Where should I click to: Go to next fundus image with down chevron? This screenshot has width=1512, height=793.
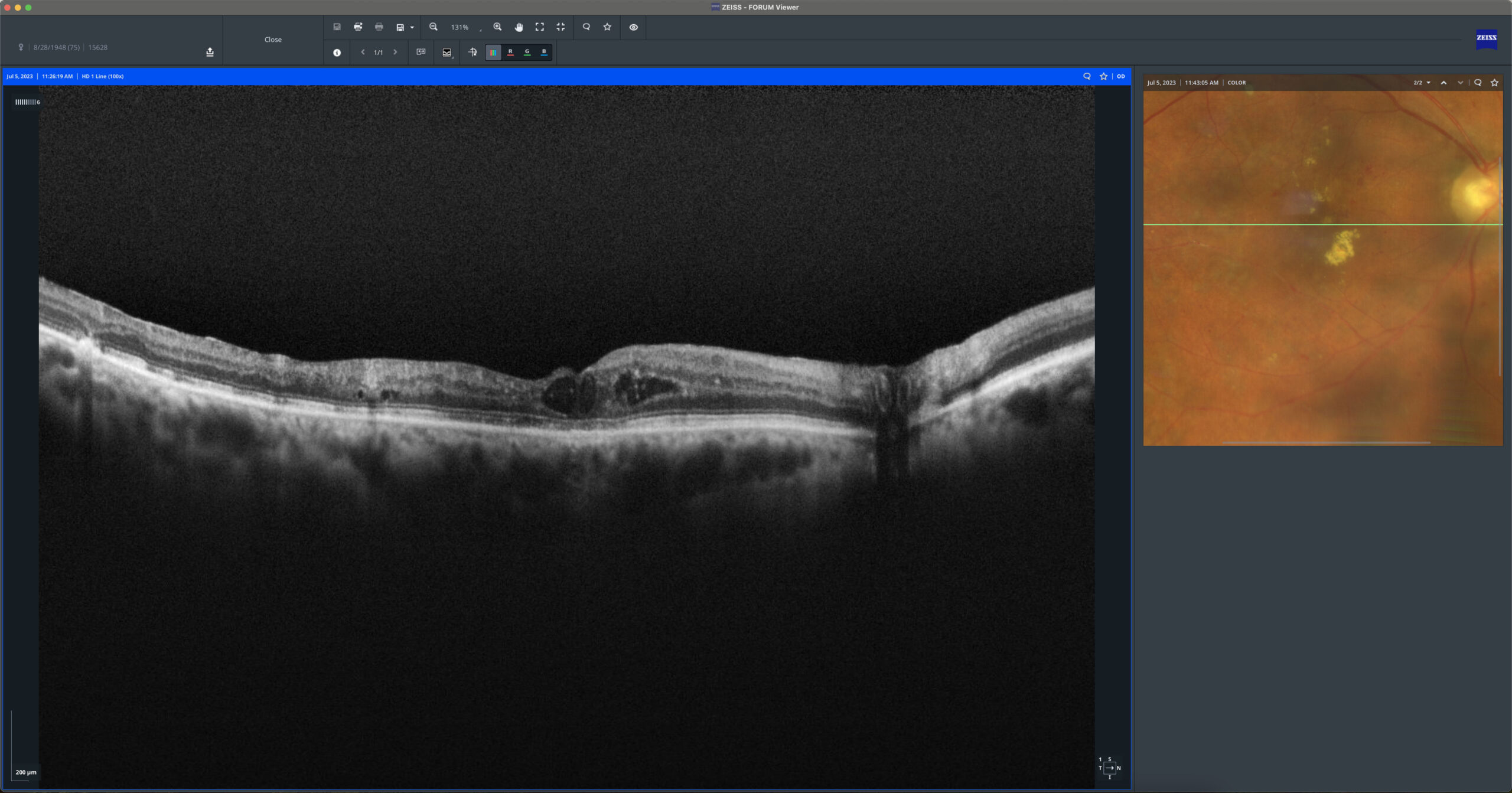tap(1460, 83)
